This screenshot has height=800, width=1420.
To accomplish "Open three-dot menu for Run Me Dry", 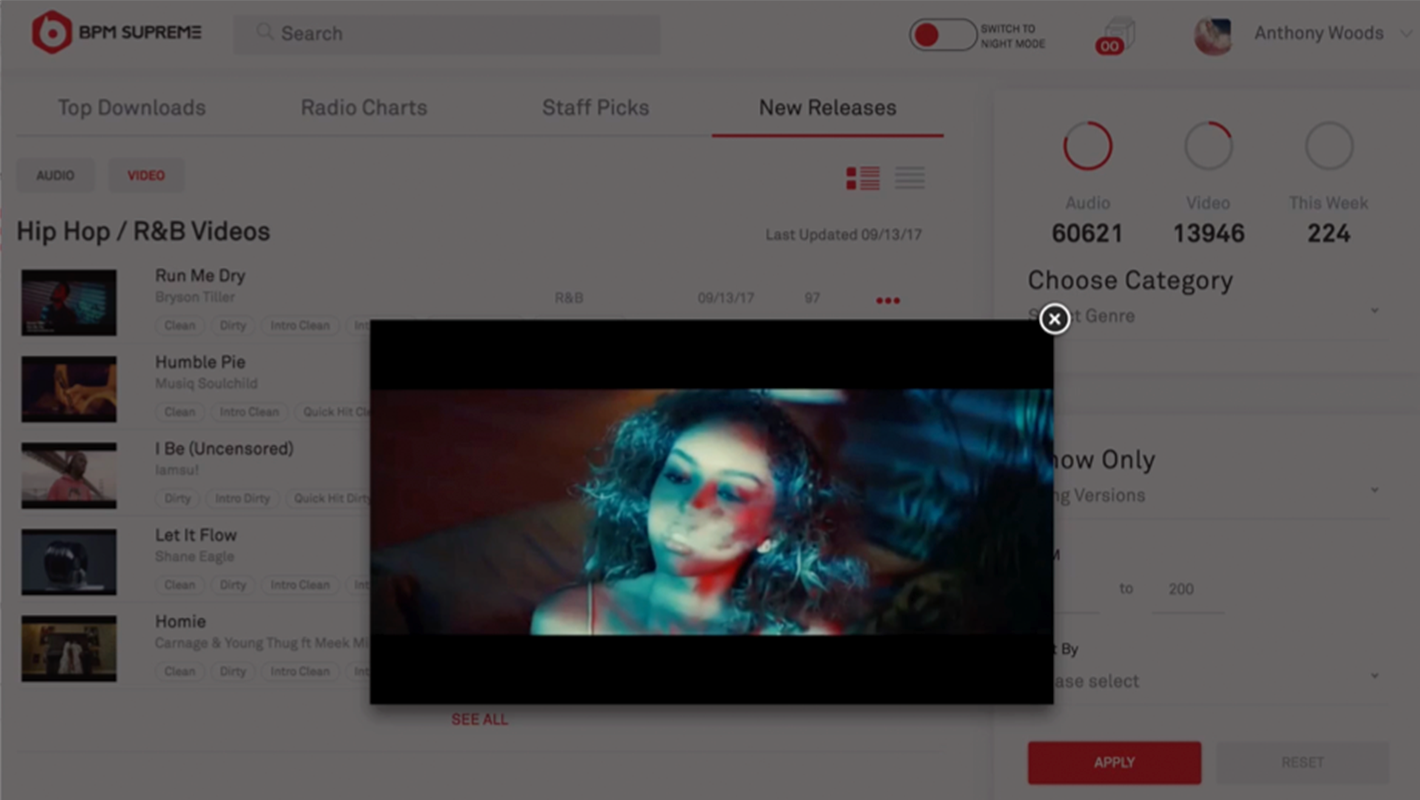I will click(887, 300).
